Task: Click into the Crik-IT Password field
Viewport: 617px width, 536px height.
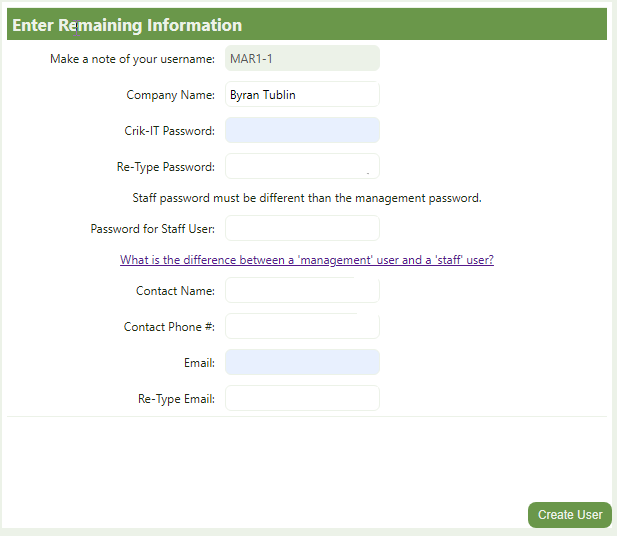Action: click(x=302, y=131)
